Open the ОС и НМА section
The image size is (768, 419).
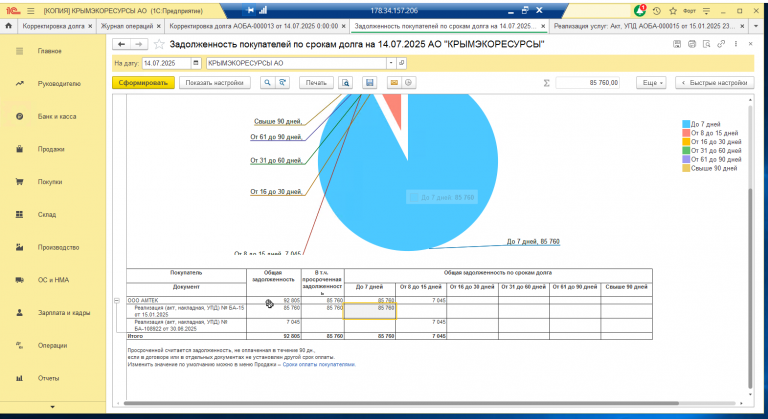[53, 280]
